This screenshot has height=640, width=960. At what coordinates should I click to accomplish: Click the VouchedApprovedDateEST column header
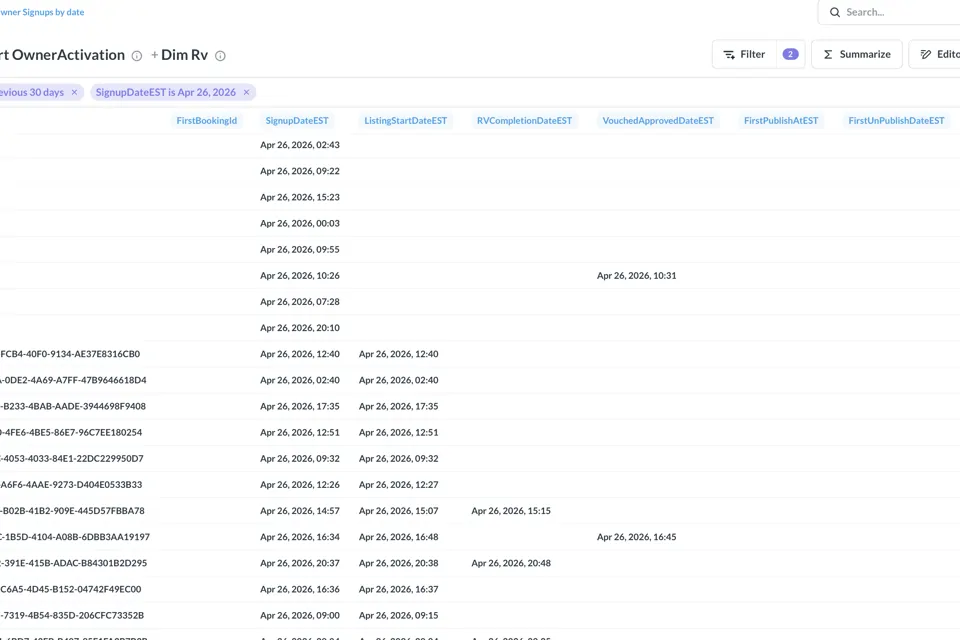click(658, 121)
